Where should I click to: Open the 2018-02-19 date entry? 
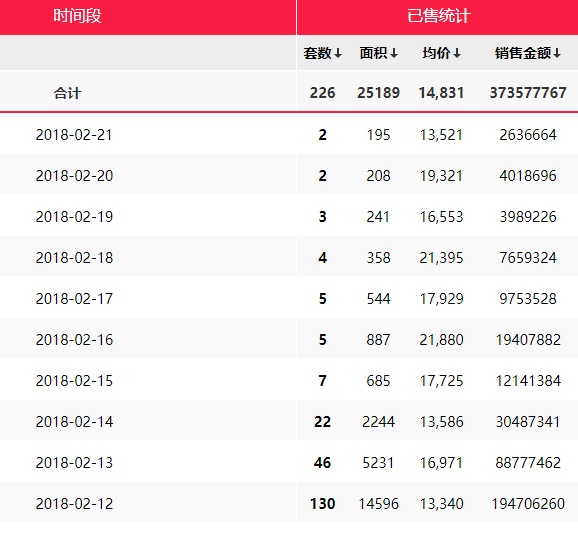[x=74, y=217]
